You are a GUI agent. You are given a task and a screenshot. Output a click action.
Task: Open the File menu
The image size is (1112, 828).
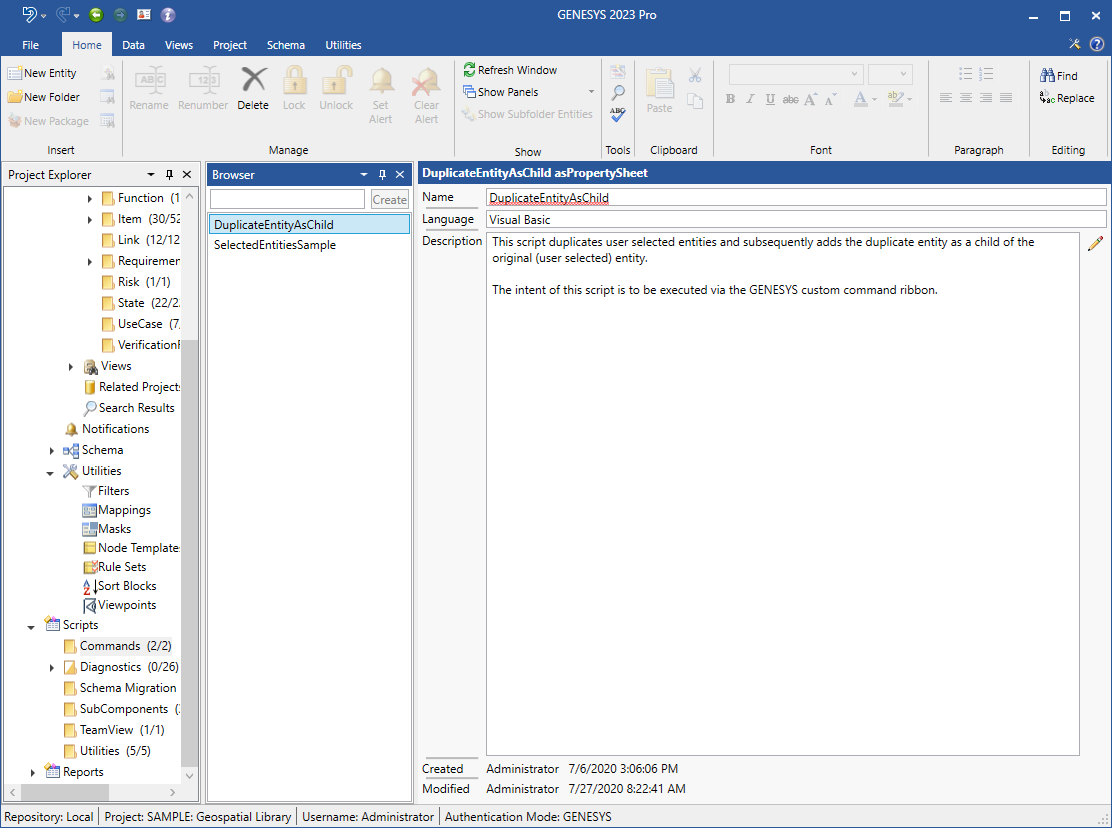30,45
